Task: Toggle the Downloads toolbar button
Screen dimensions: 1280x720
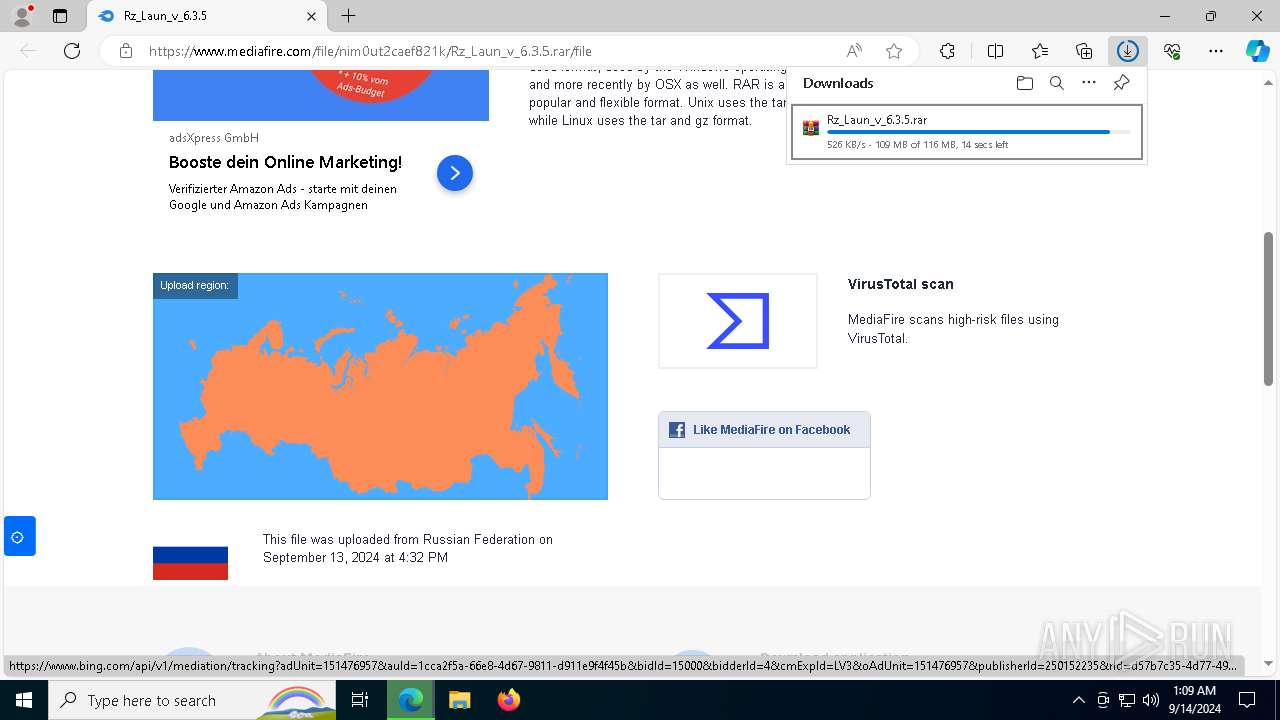Action: click(x=1128, y=51)
